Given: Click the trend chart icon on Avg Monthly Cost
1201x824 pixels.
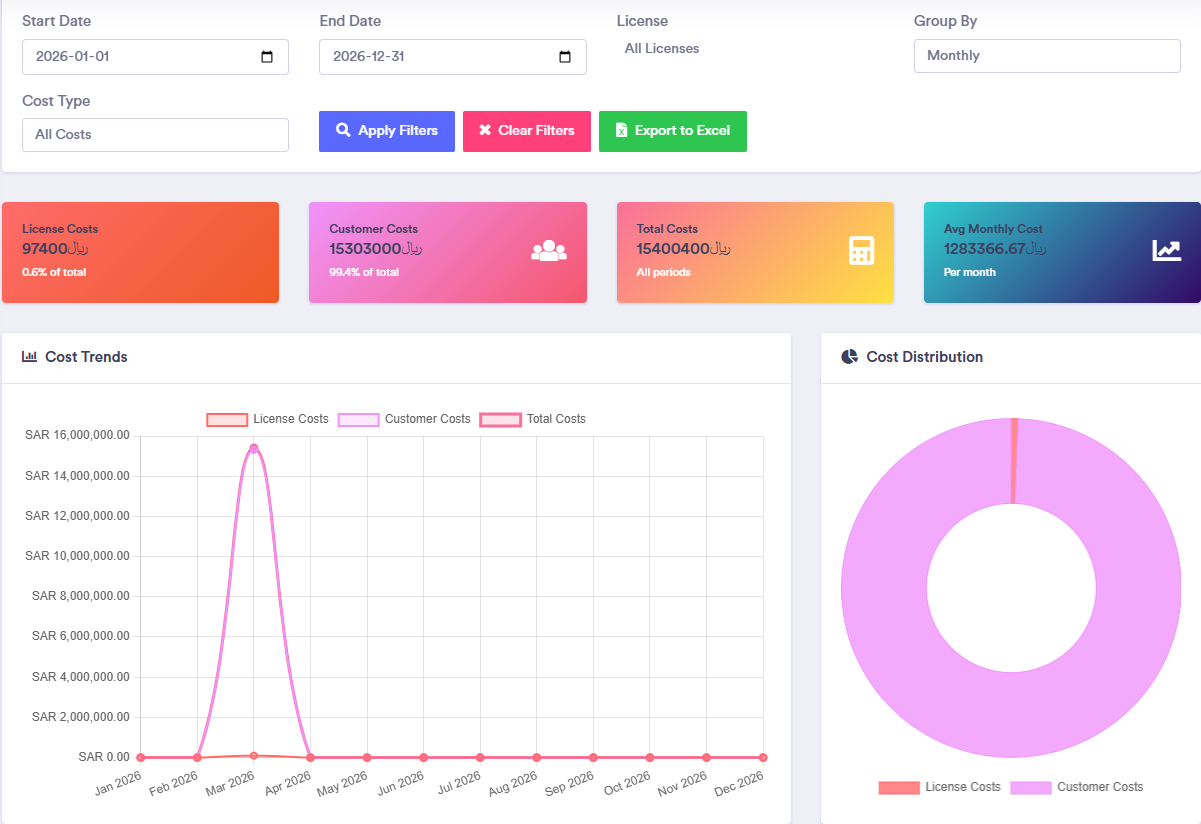Looking at the screenshot, I should (x=1166, y=251).
